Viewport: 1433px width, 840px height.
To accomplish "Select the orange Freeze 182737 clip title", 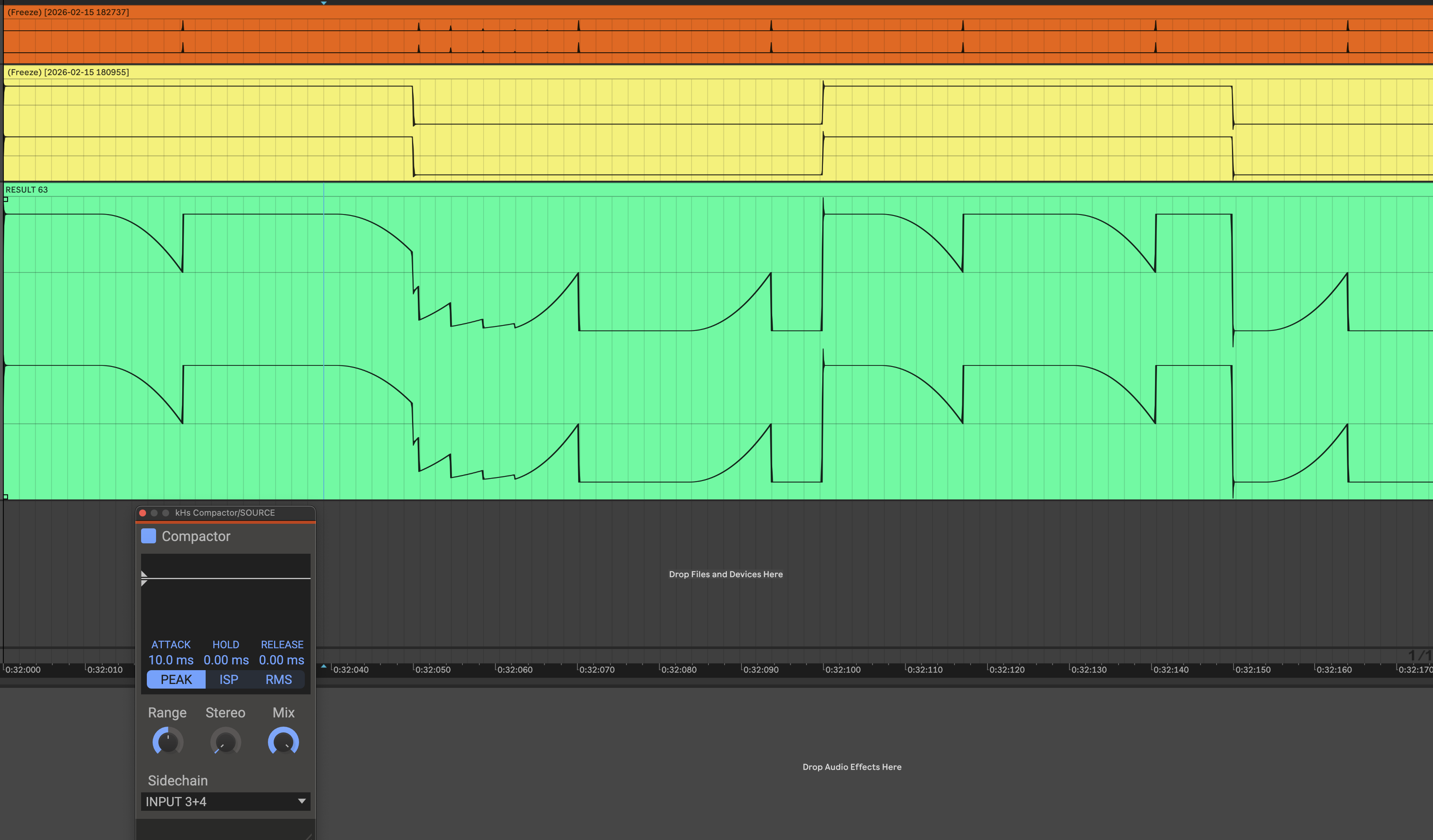I will [x=68, y=12].
